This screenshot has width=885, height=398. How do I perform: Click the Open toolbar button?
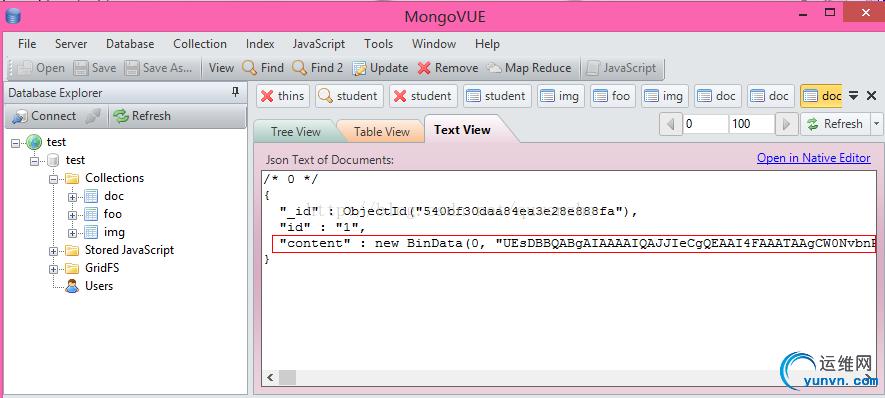pos(41,68)
